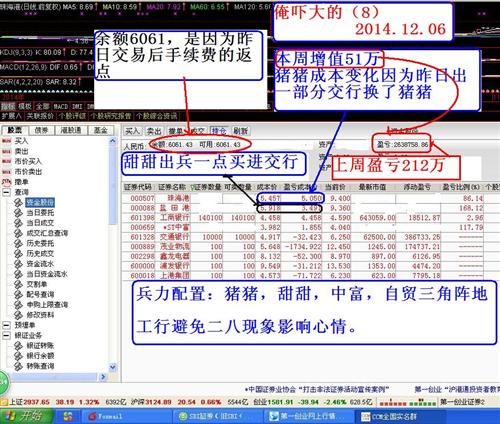Click the icon beside 转账查询
The image size is (500, 424).
coord(19,366)
